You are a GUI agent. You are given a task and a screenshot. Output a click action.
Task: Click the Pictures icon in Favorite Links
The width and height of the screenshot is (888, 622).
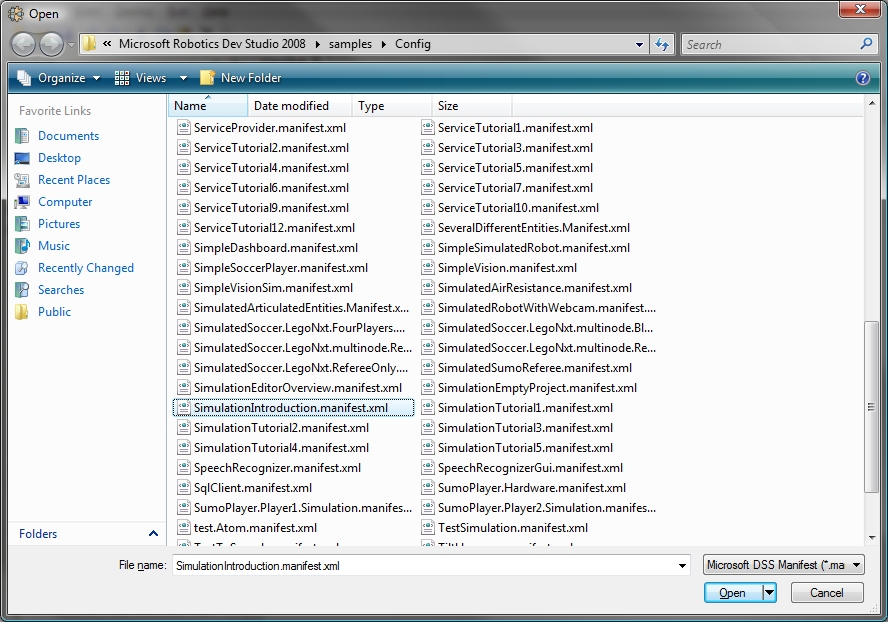pyautogui.click(x=22, y=224)
